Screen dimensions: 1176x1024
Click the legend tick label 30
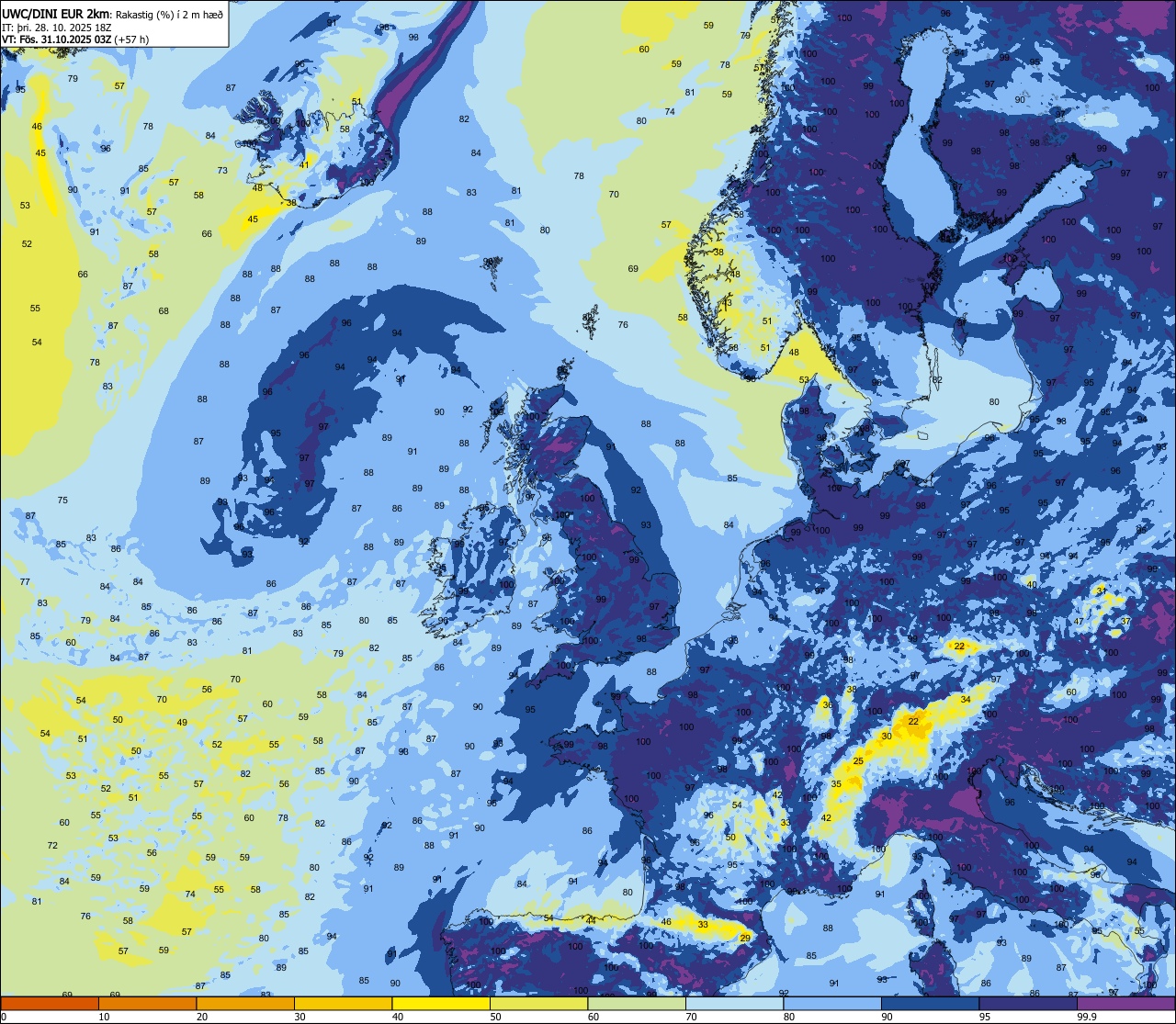pyautogui.click(x=300, y=1017)
